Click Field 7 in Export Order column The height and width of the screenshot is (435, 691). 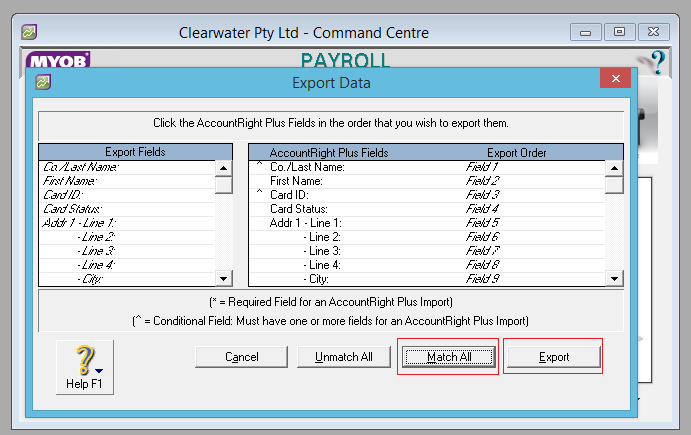coord(483,251)
